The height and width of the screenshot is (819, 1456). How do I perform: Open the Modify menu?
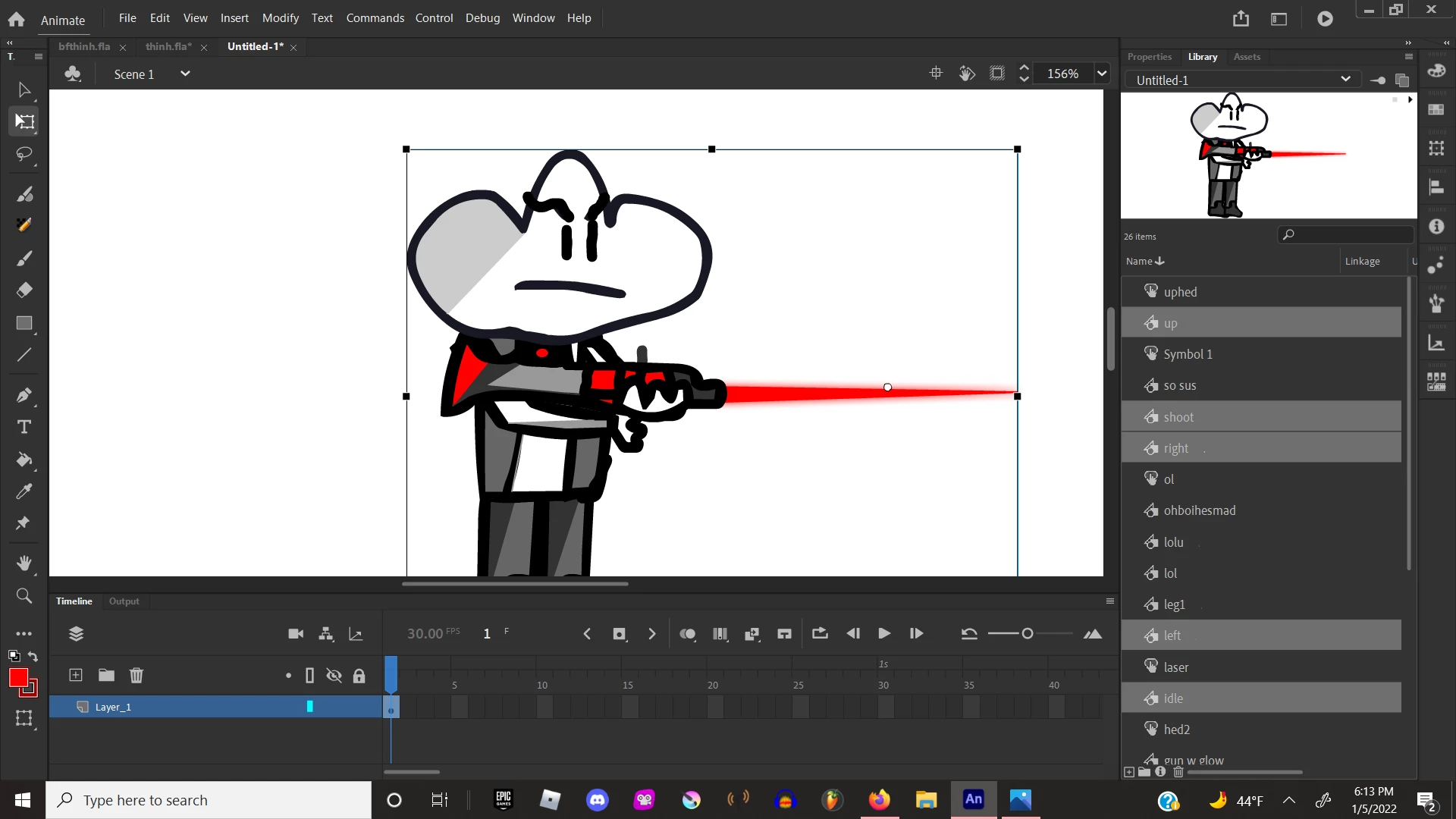[x=280, y=17]
